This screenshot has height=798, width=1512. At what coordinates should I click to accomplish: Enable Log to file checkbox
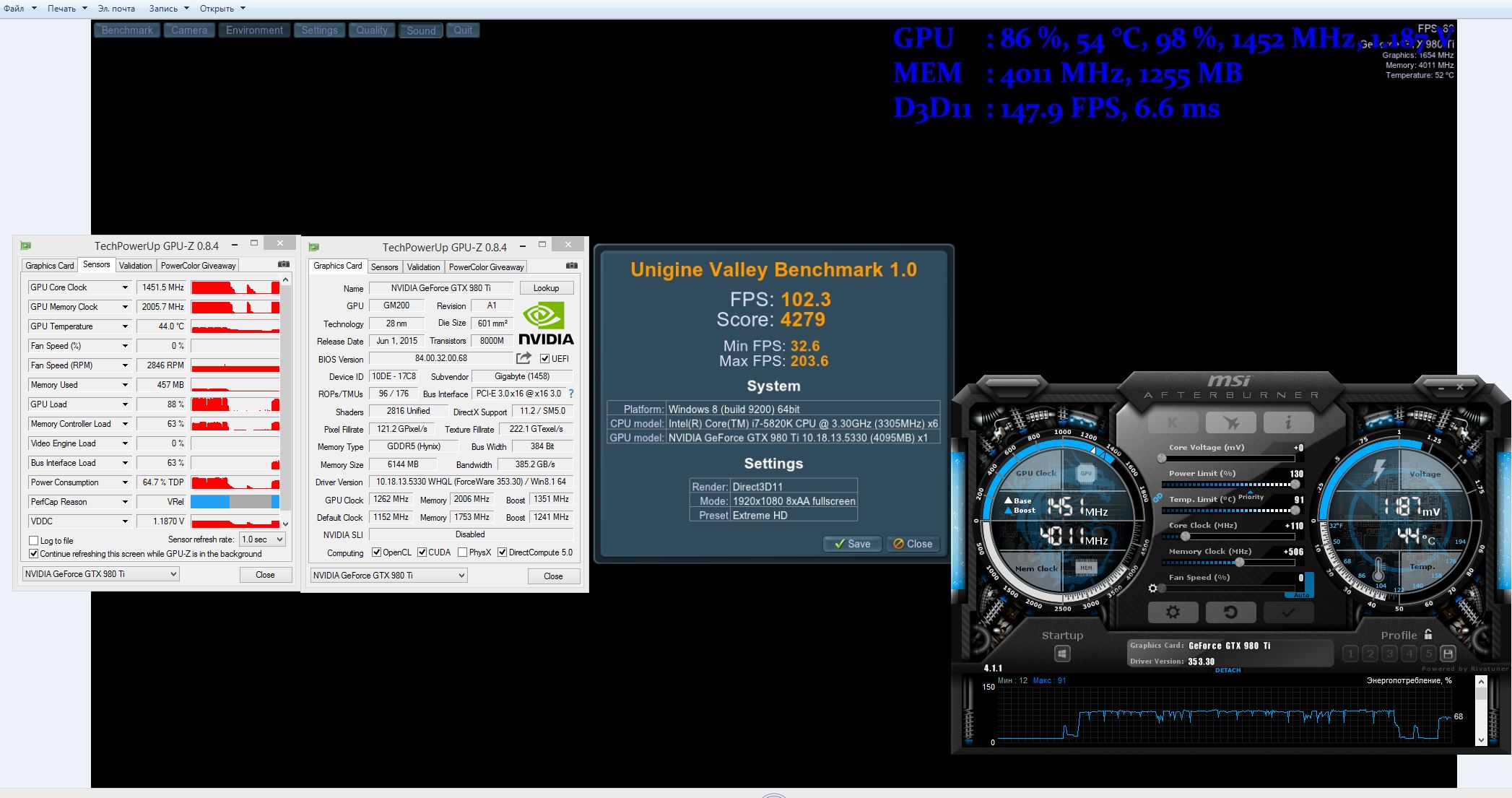pos(34,540)
